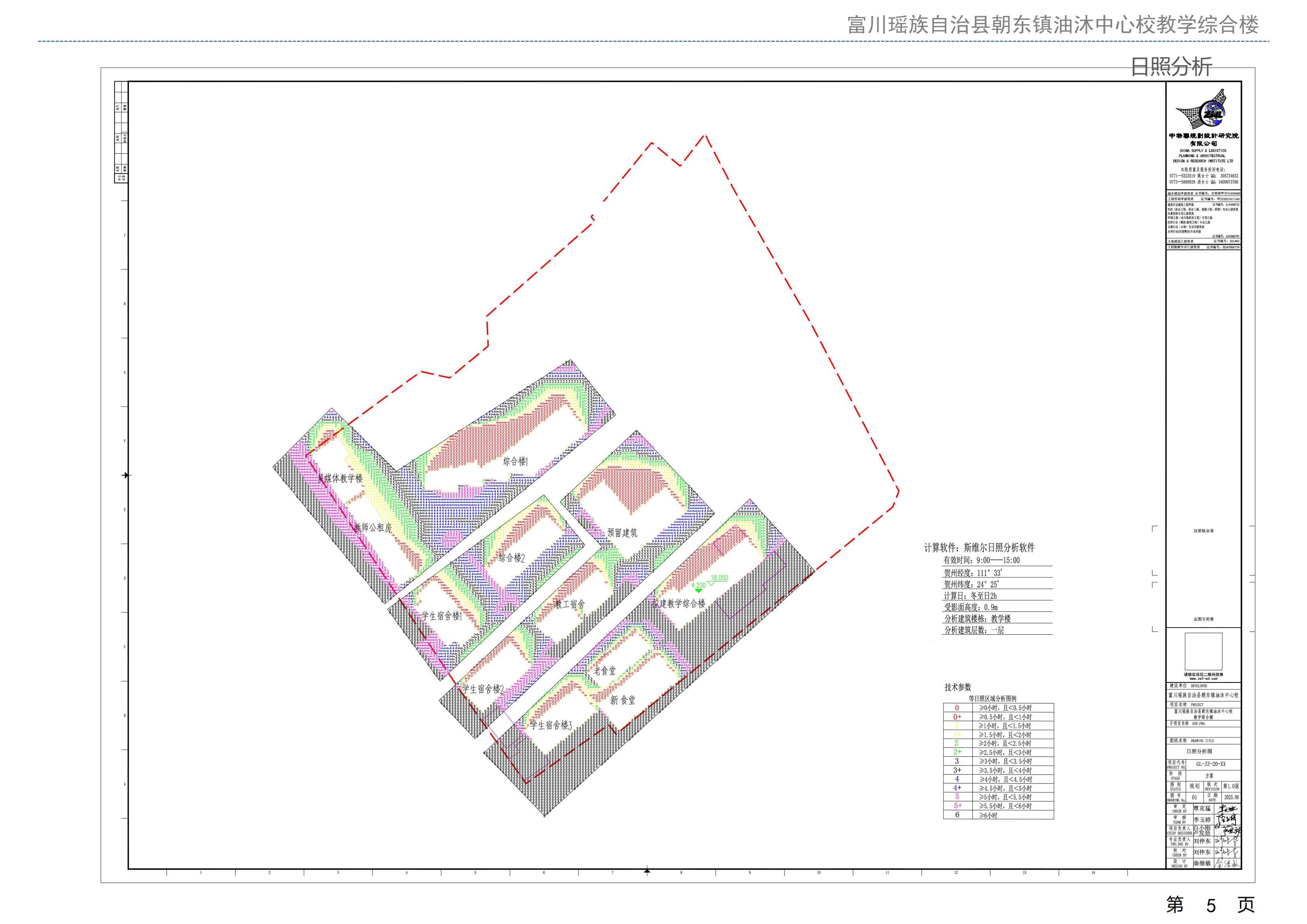Click the 综合楼1 building label
The width and height of the screenshot is (1307, 924).
[516, 461]
